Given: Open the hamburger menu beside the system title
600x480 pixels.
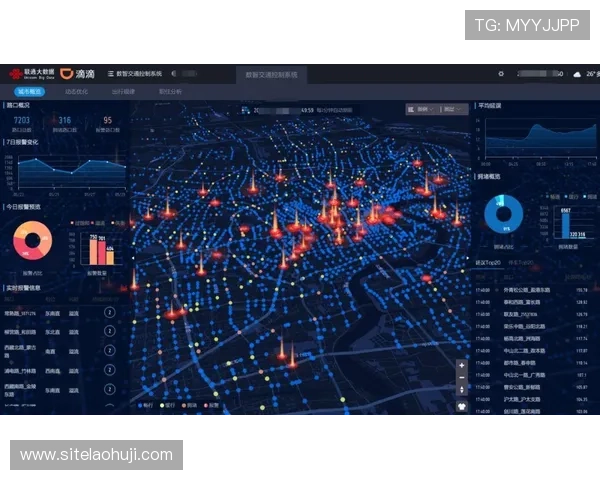Looking at the screenshot, I should click(x=108, y=73).
